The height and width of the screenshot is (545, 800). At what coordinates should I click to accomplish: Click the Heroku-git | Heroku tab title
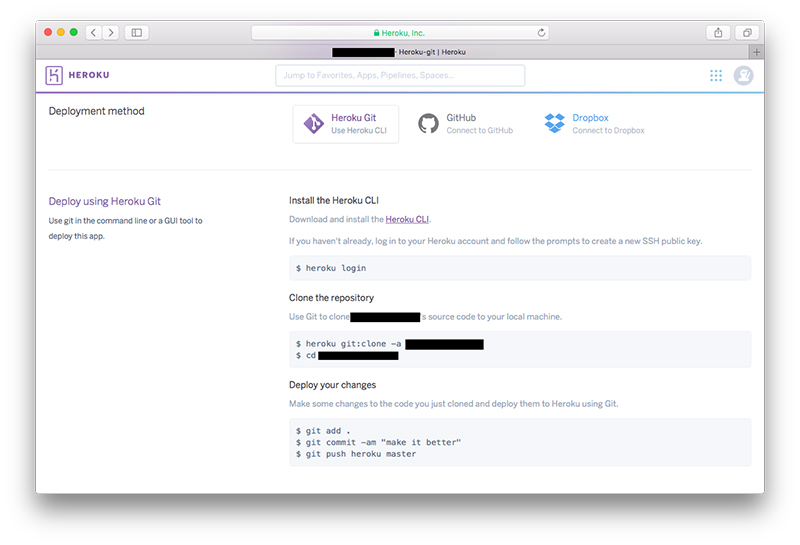point(432,52)
